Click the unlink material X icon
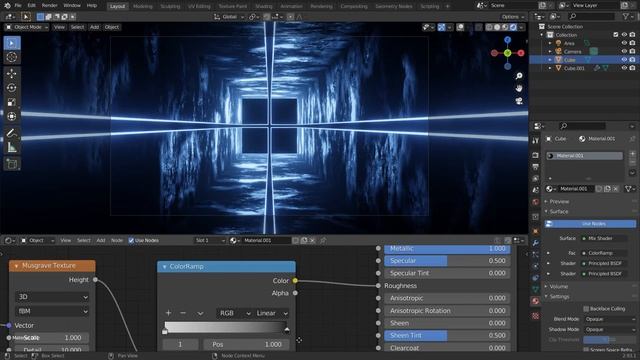Screen dimensions: 640x360 pos(616,189)
